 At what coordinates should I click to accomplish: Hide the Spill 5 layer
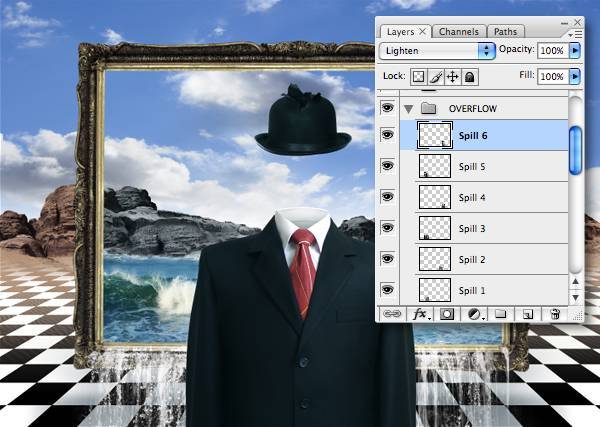point(388,166)
